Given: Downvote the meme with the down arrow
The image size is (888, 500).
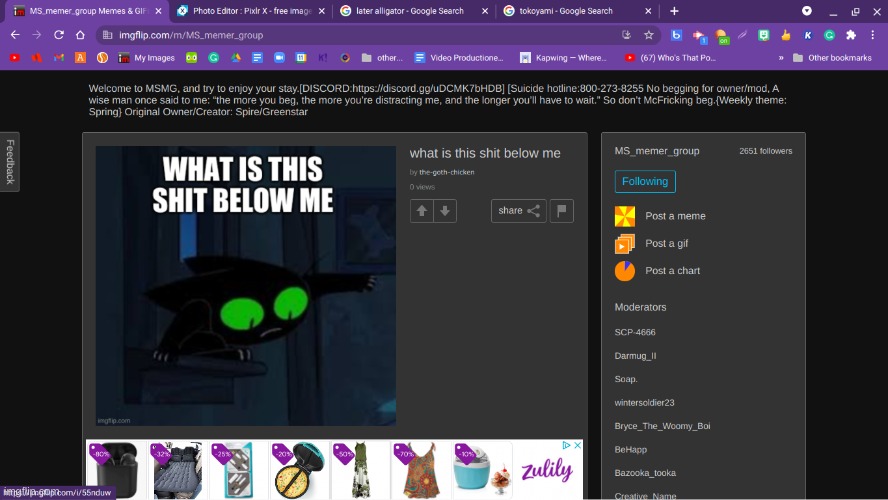Looking at the screenshot, I should point(445,211).
